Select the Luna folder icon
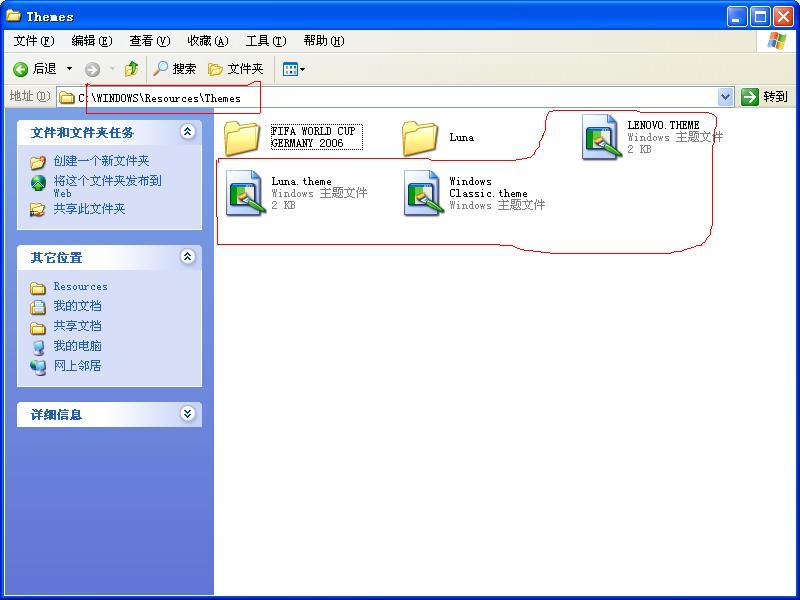Image resolution: width=800 pixels, height=600 pixels. coord(419,138)
